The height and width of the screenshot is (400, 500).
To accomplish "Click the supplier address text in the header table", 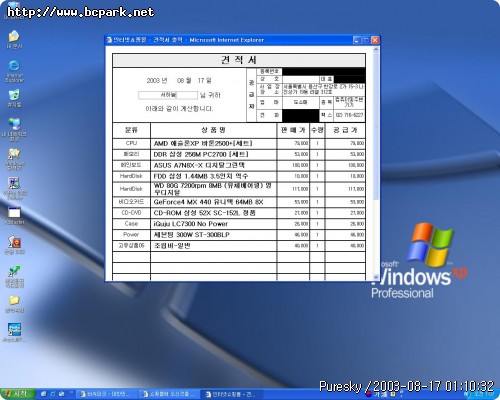I will (323, 89).
